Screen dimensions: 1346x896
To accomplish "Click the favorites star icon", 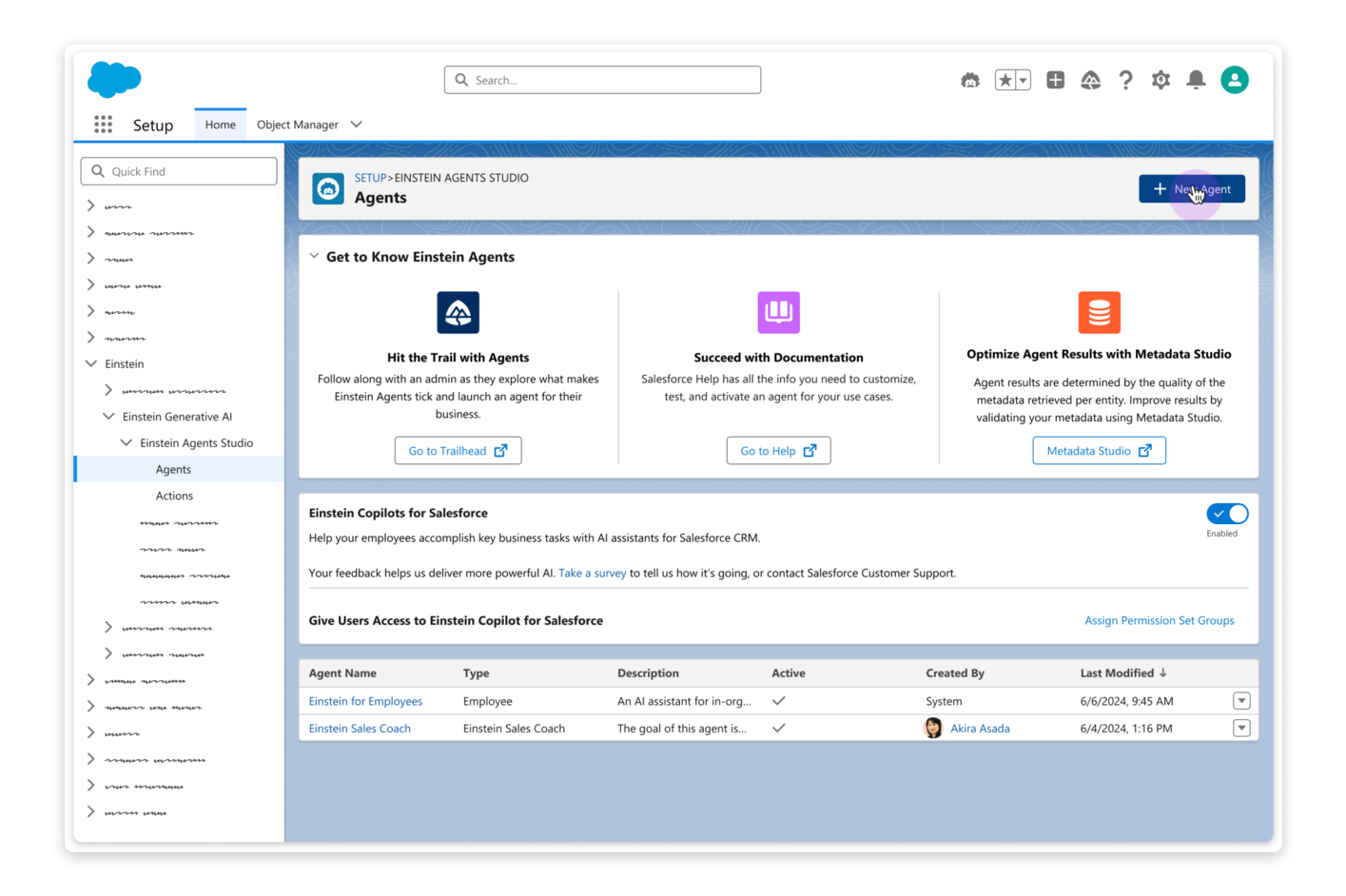I will 1005,80.
